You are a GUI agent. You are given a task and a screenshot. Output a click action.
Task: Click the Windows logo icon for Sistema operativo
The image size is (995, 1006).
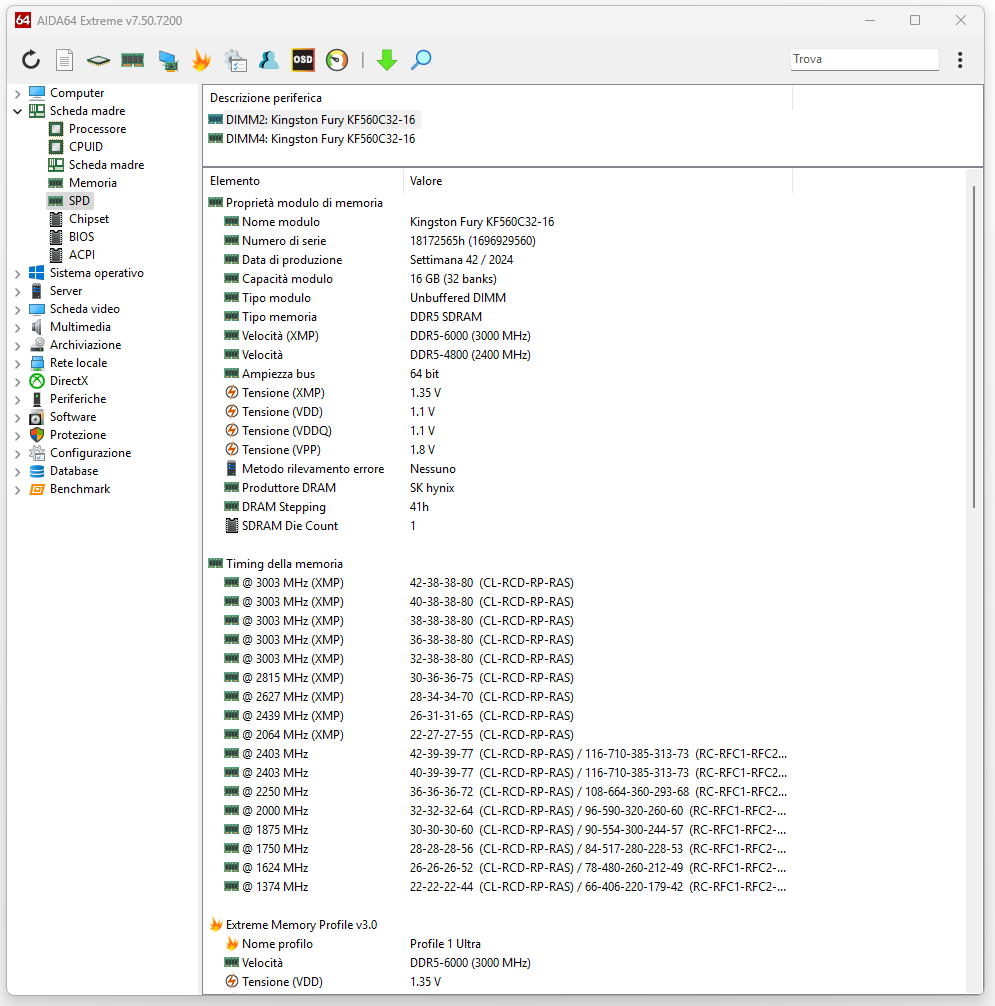point(37,273)
